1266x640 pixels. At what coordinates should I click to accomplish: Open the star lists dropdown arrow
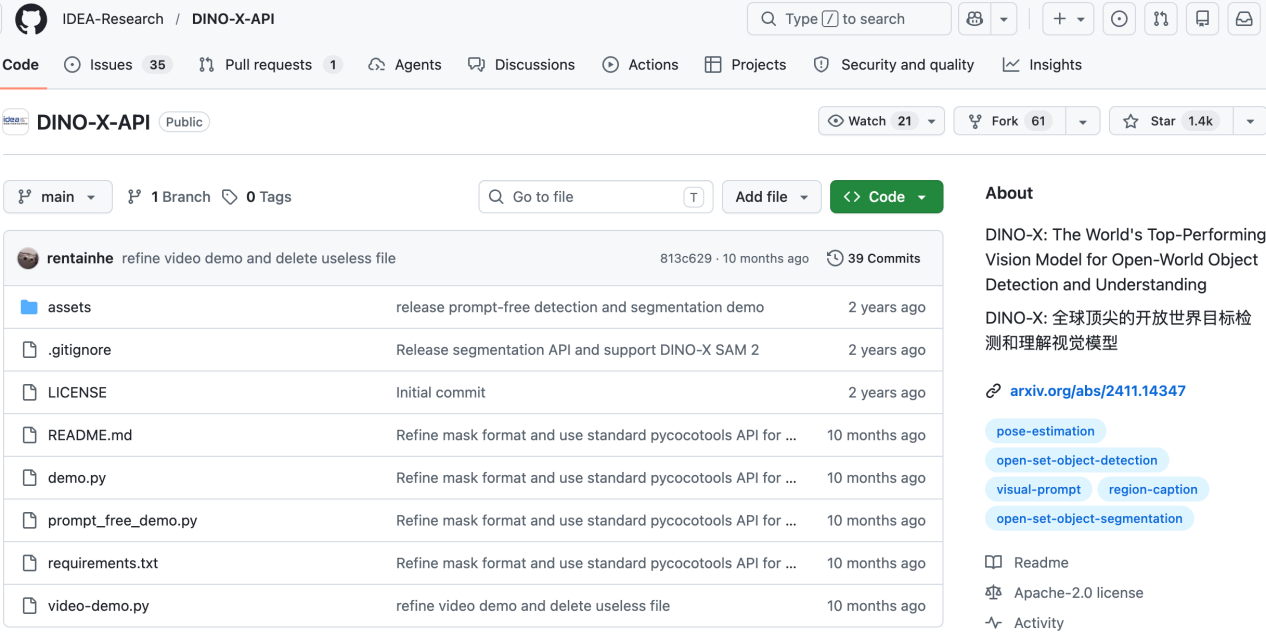coord(1249,121)
